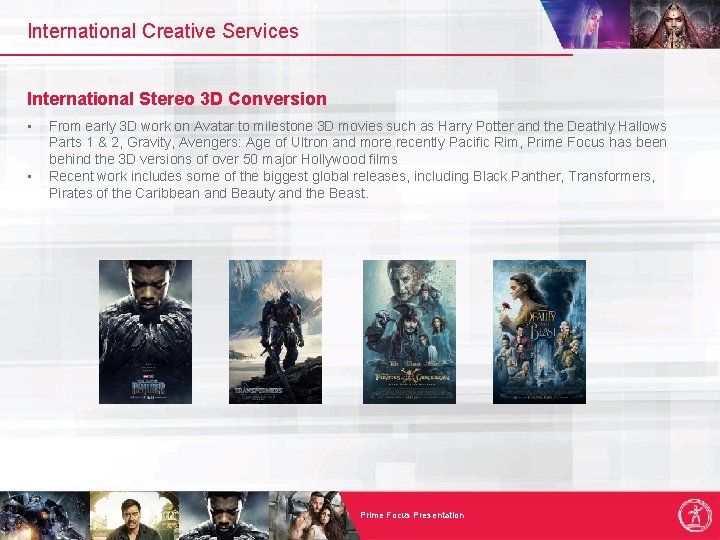Image resolution: width=720 pixels, height=540 pixels.
Task: Click the line 'Pirates of the Caribbean and Beauty'
Action: (x=208, y=193)
